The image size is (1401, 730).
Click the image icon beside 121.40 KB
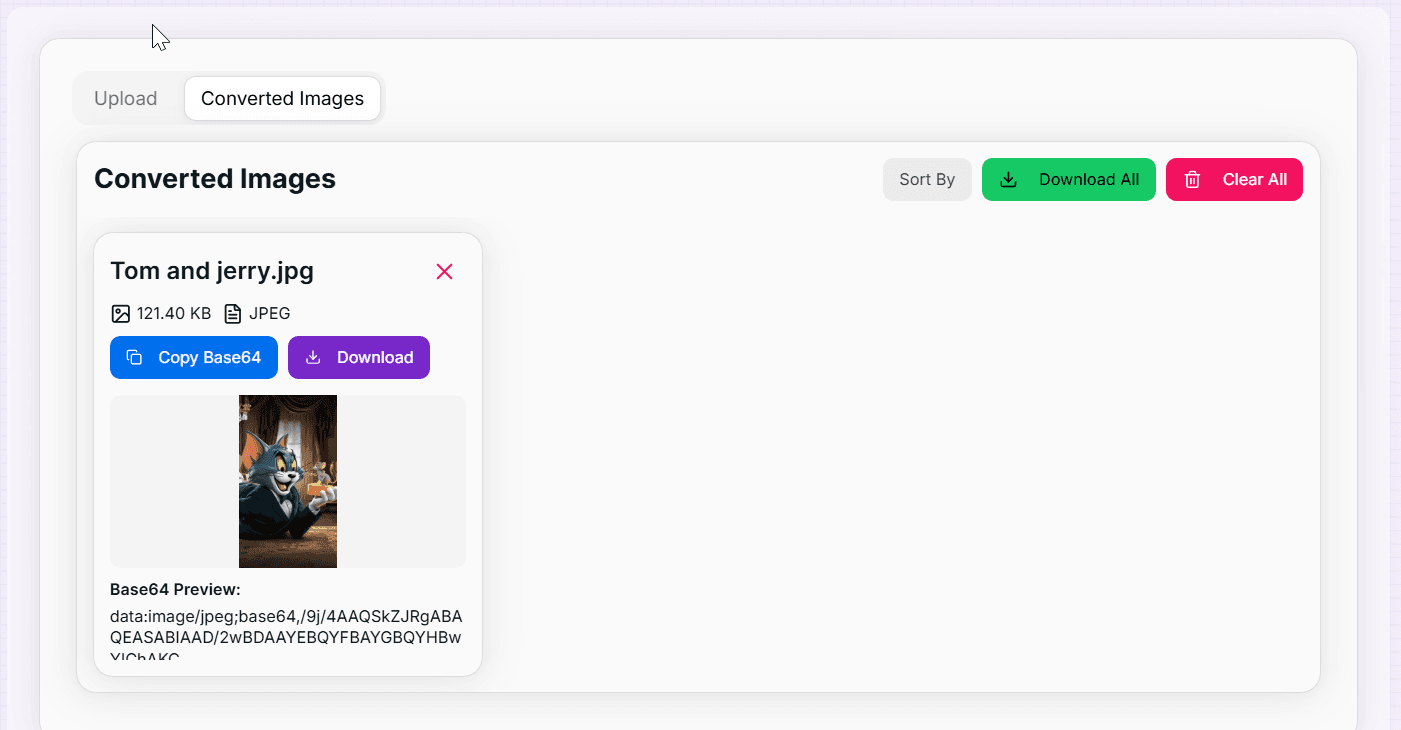(x=120, y=313)
